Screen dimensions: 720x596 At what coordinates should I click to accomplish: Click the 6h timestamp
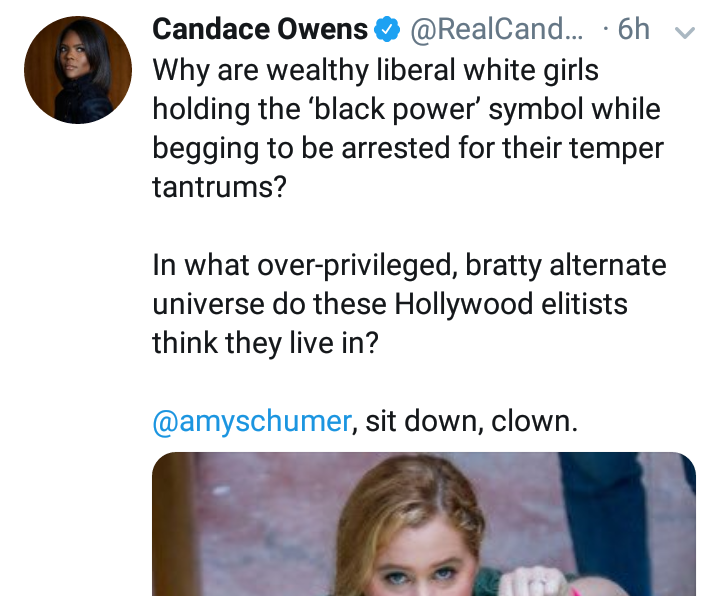coord(633,29)
